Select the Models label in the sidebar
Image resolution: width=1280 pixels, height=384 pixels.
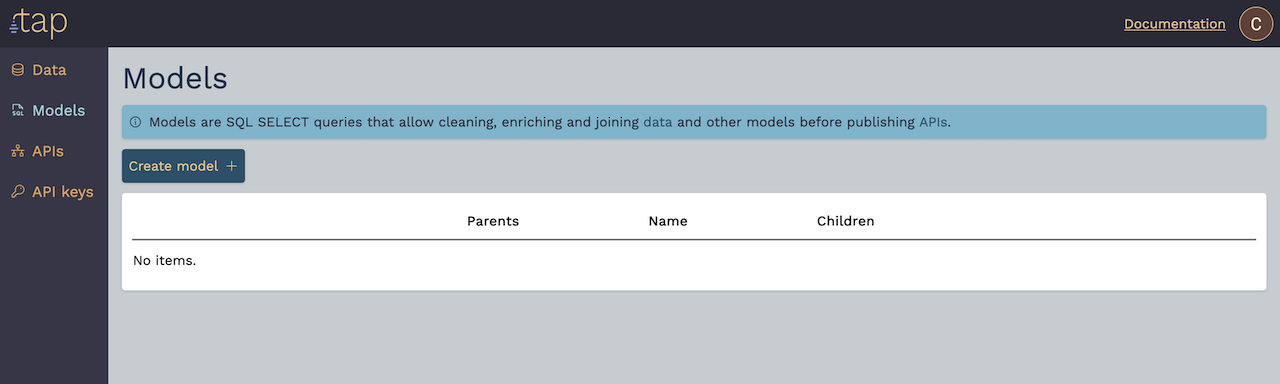coord(58,111)
